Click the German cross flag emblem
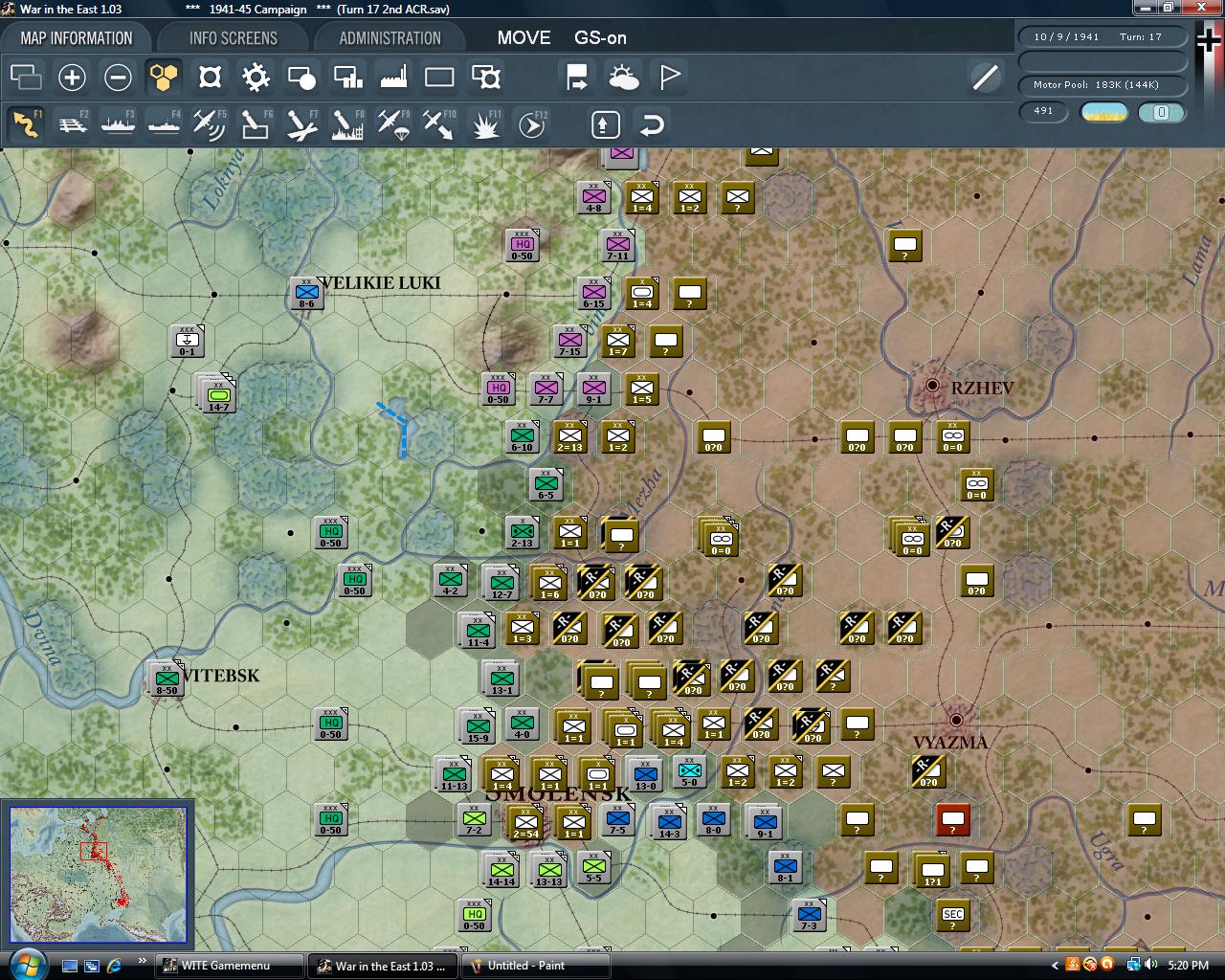Image resolution: width=1225 pixels, height=980 pixels. (1210, 42)
